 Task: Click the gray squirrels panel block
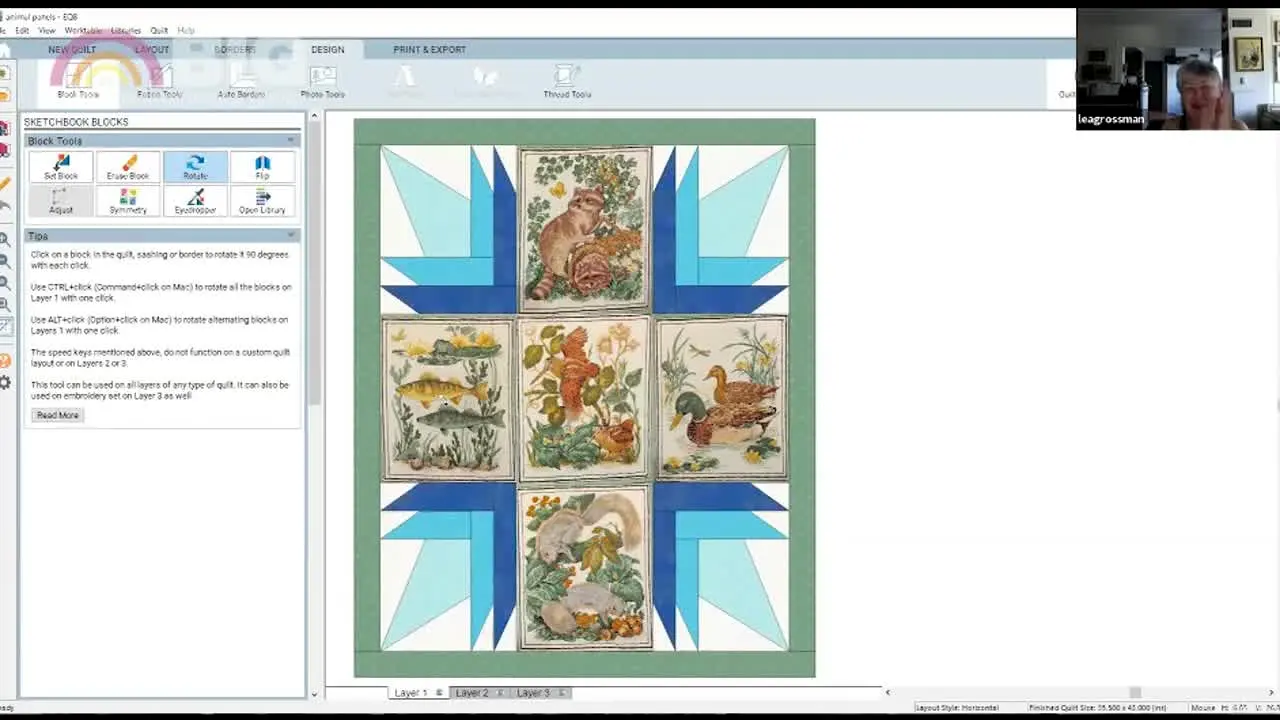[585, 567]
